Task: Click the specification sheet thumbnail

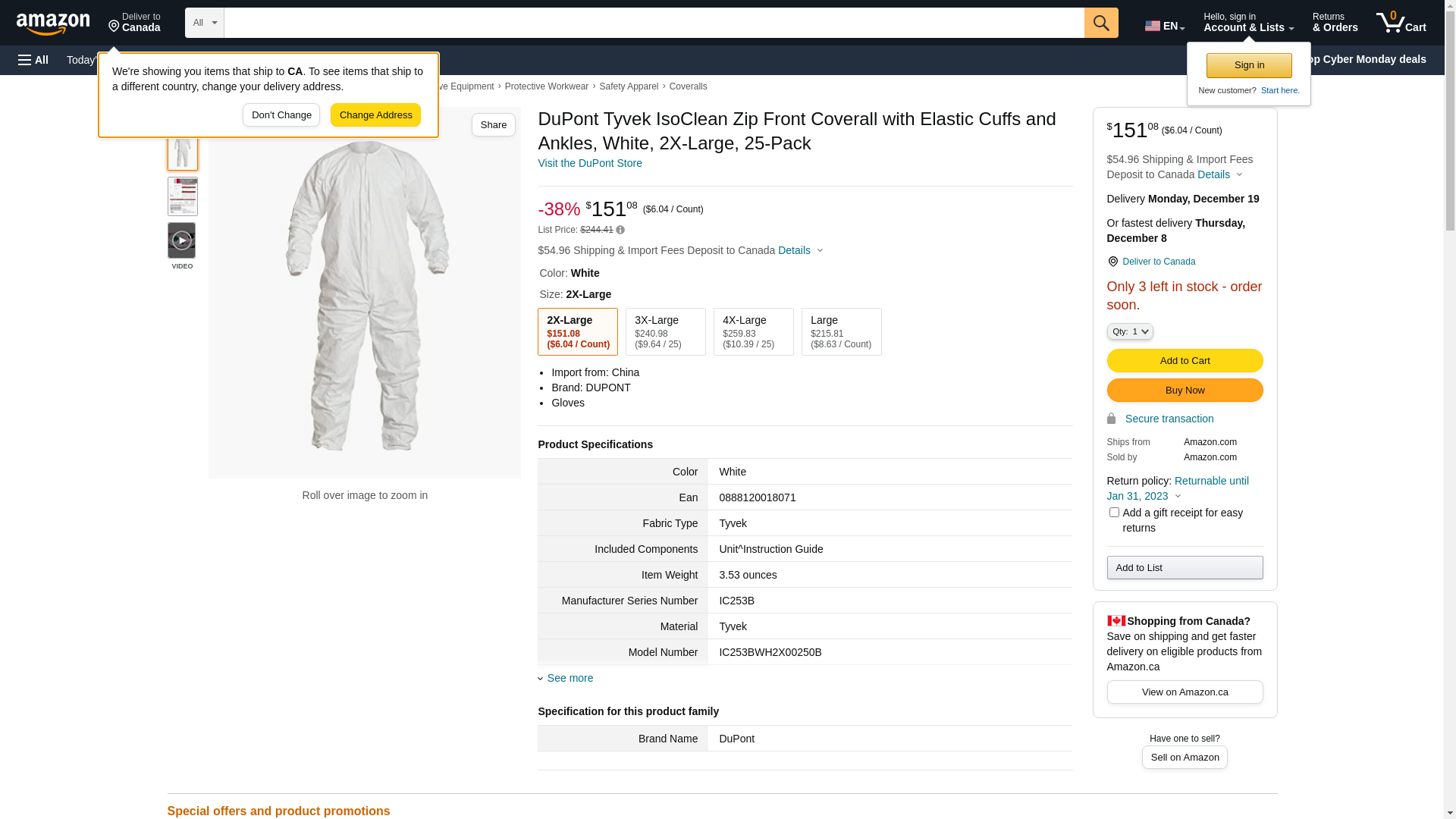Action: point(182,196)
